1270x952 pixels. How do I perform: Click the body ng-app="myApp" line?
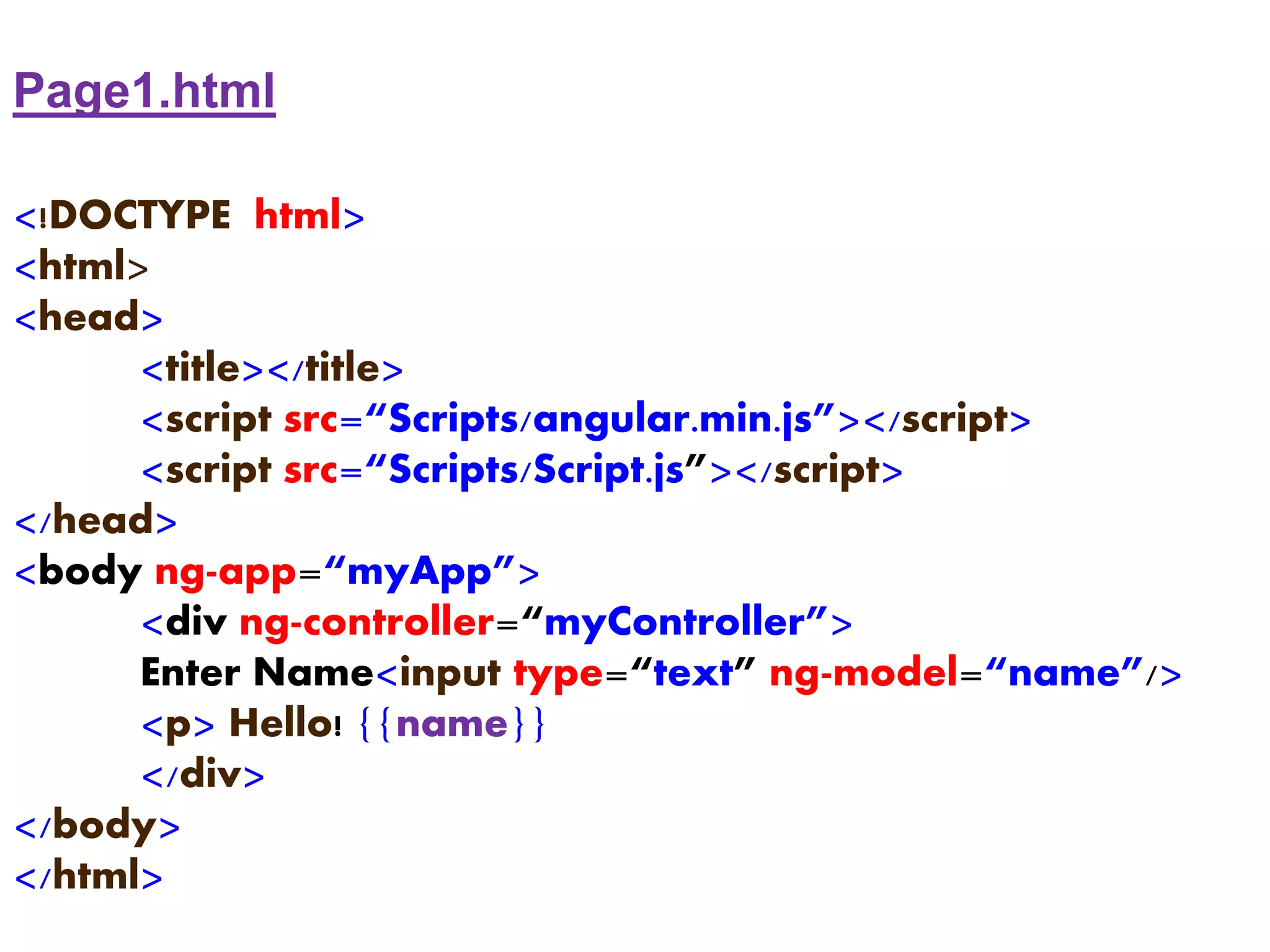point(277,573)
